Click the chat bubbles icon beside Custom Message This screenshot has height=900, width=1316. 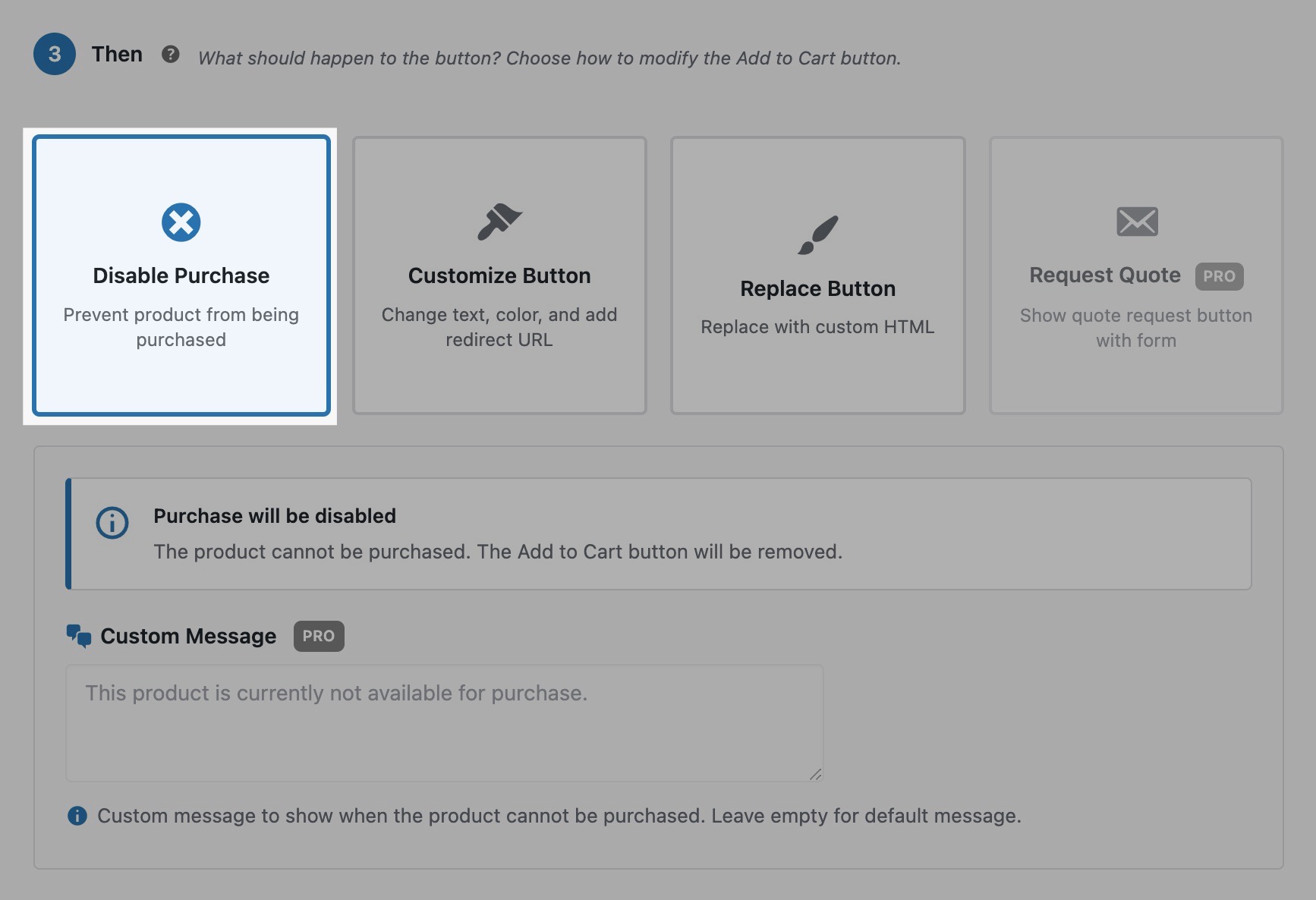point(78,636)
